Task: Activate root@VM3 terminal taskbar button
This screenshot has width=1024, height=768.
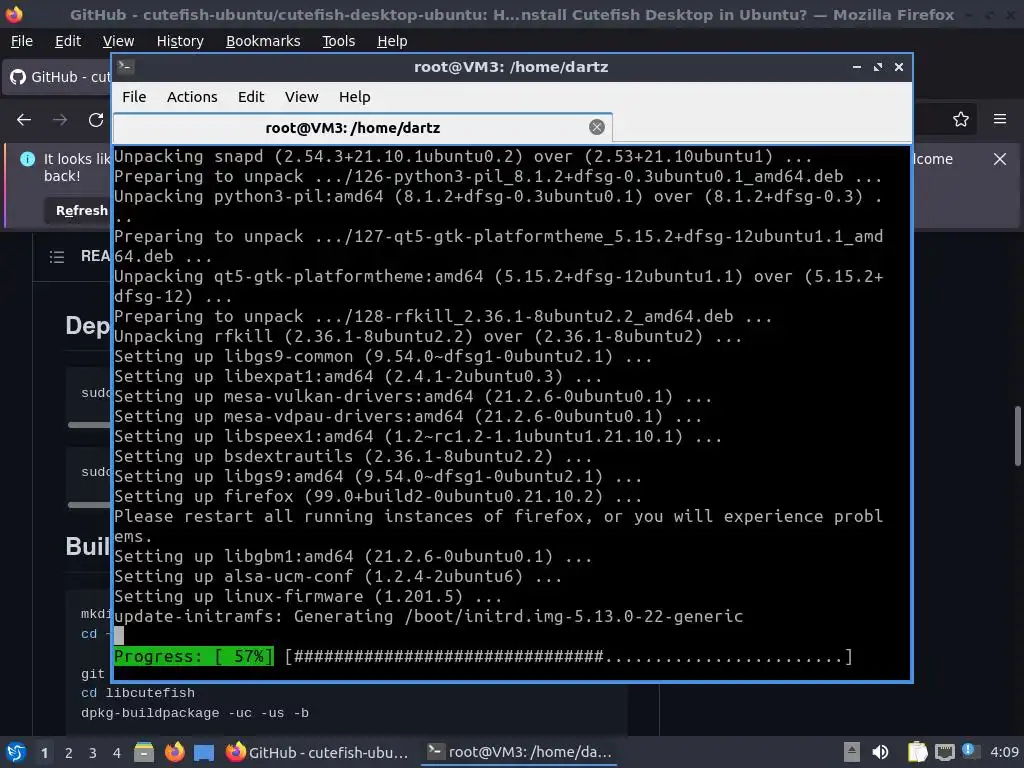Action: (x=520, y=752)
